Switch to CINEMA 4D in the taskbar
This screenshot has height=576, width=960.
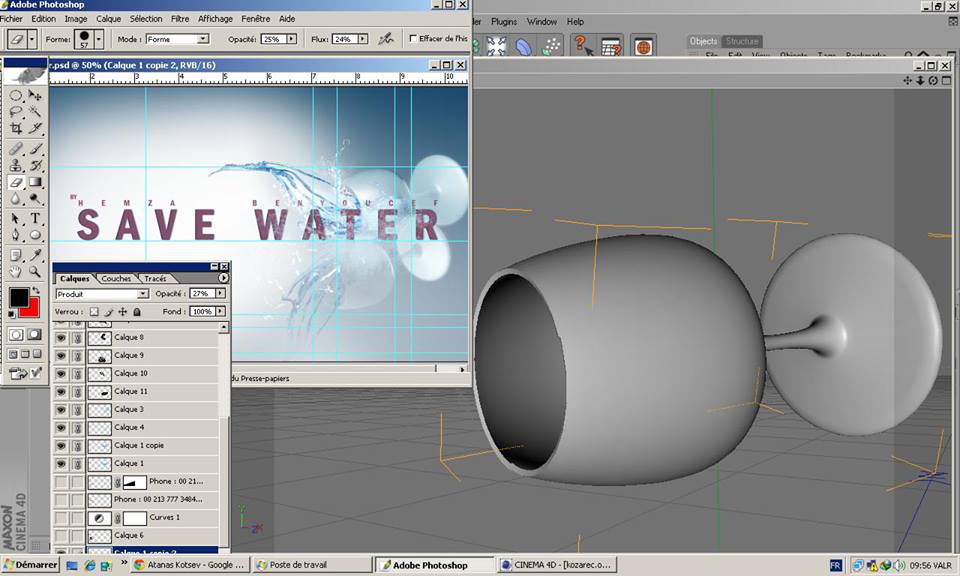pos(555,565)
